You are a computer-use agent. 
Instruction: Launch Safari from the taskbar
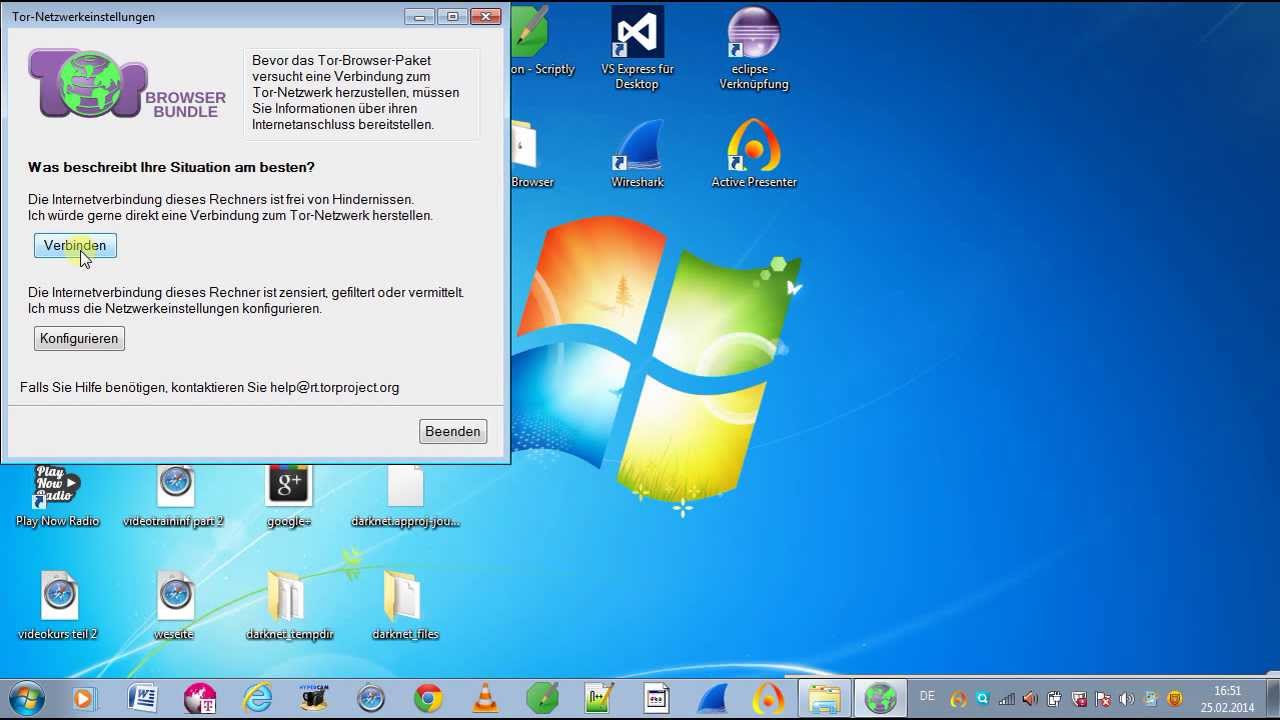point(371,698)
